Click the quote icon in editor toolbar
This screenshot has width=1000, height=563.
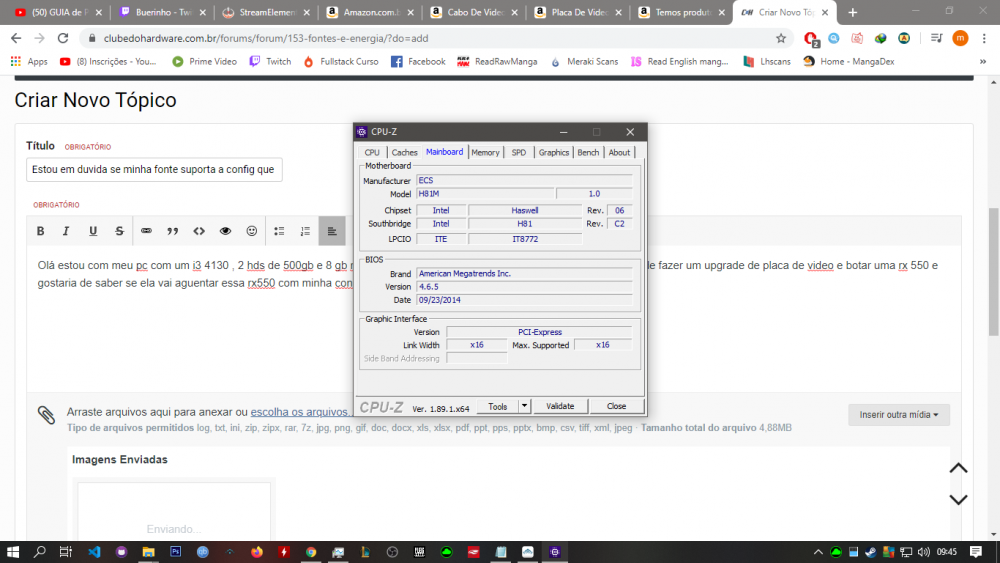pyautogui.click(x=172, y=231)
